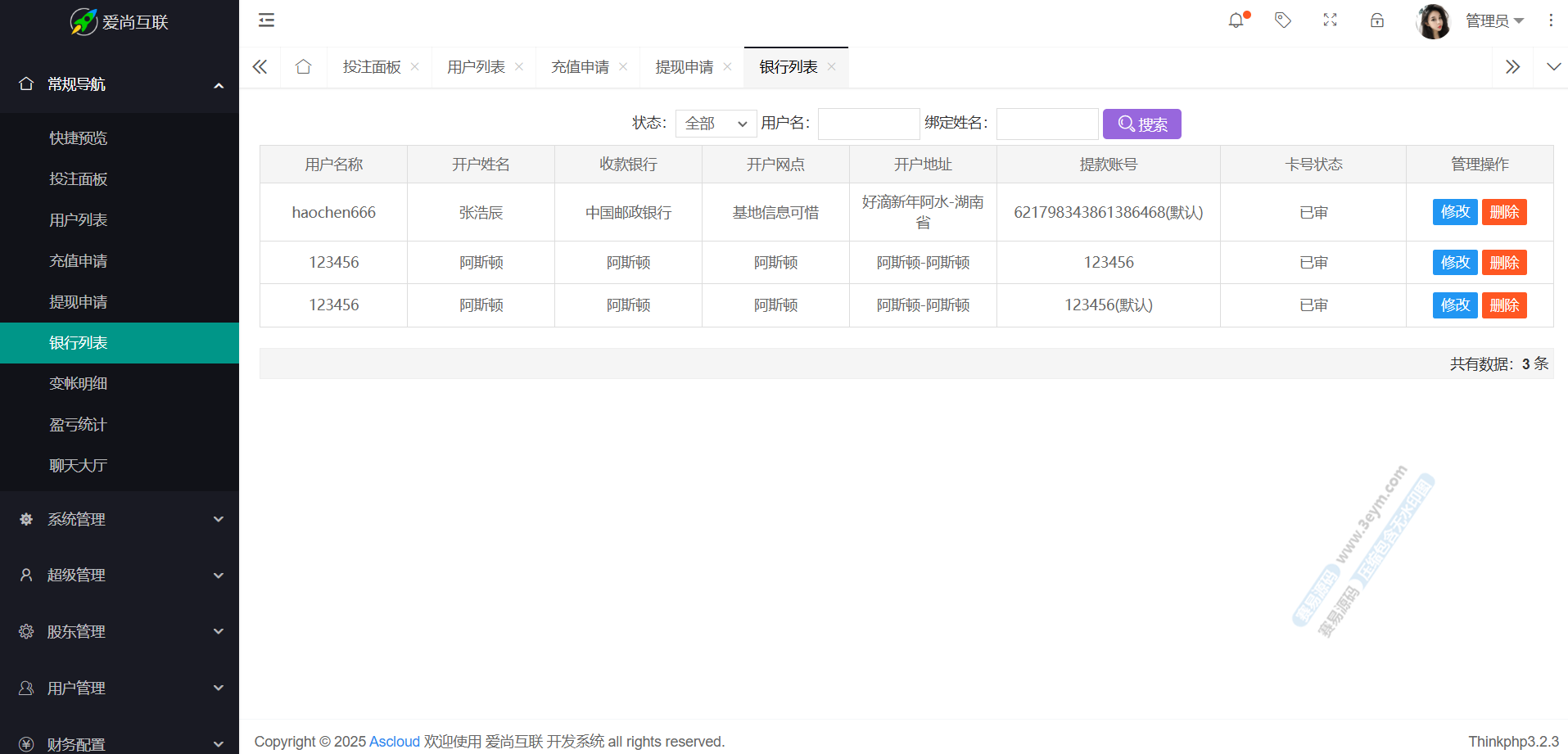1568x754 pixels.
Task: Focus the 用户名 input field
Action: pyautogui.click(x=868, y=124)
